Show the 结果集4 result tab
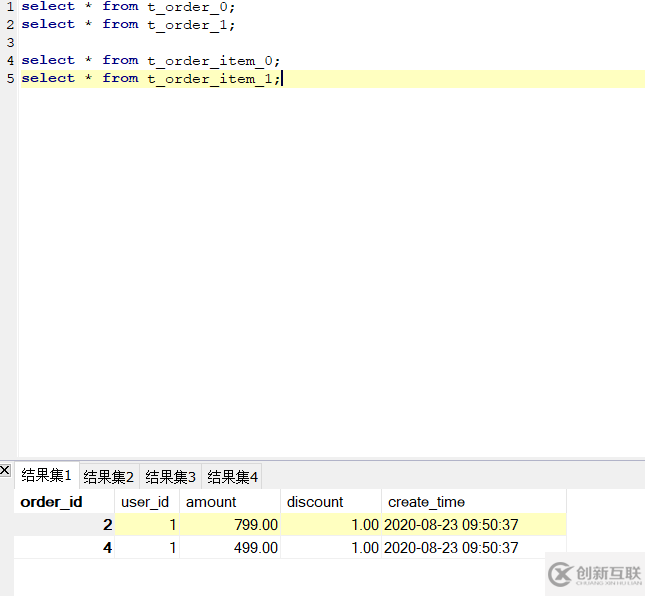Image resolution: width=645 pixels, height=596 pixels. (233, 476)
